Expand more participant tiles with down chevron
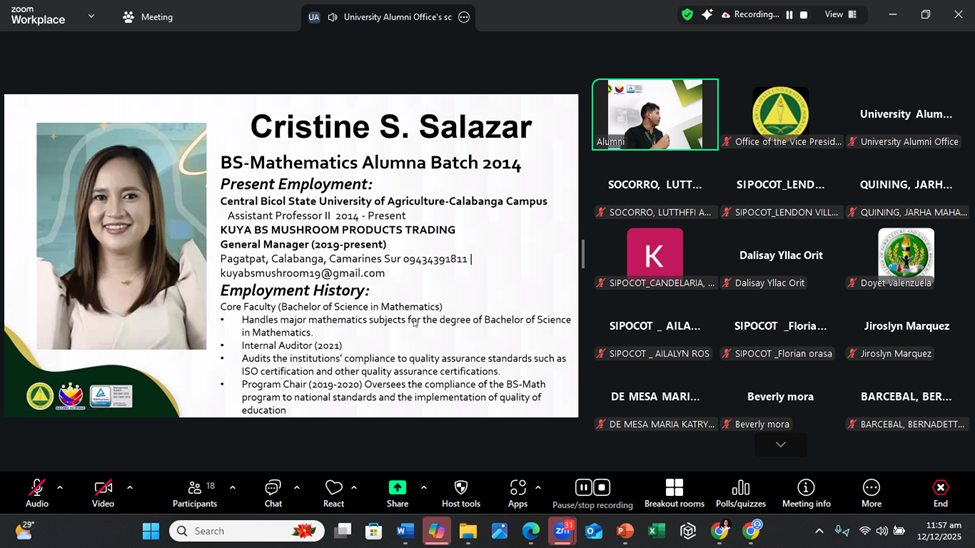The height and width of the screenshot is (548, 975). [780, 444]
